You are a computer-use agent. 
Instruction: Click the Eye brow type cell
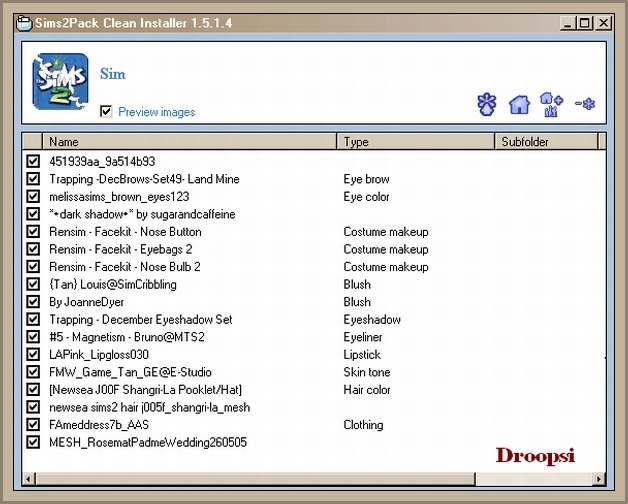tap(366, 179)
